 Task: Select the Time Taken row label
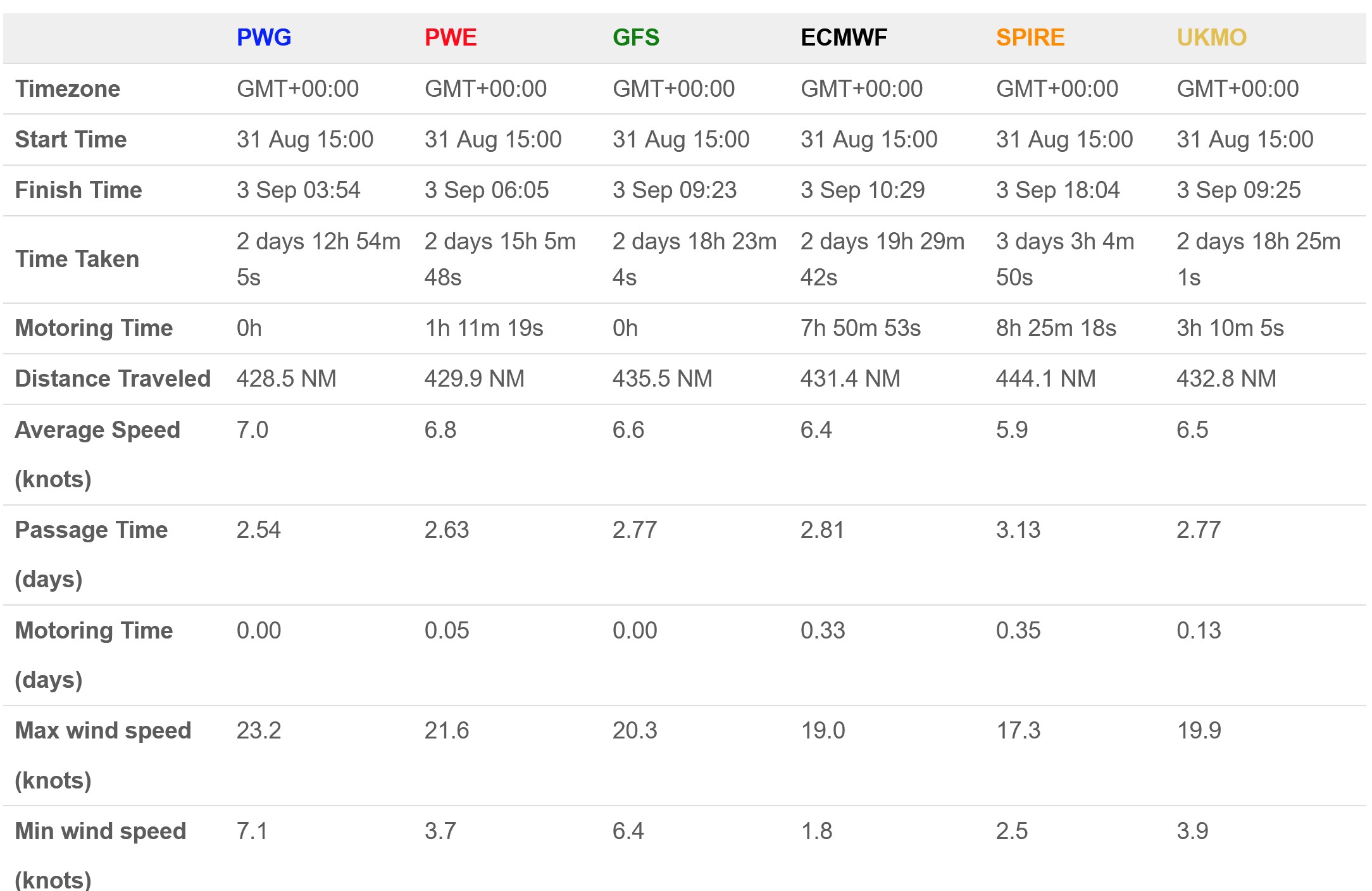pyautogui.click(x=77, y=259)
